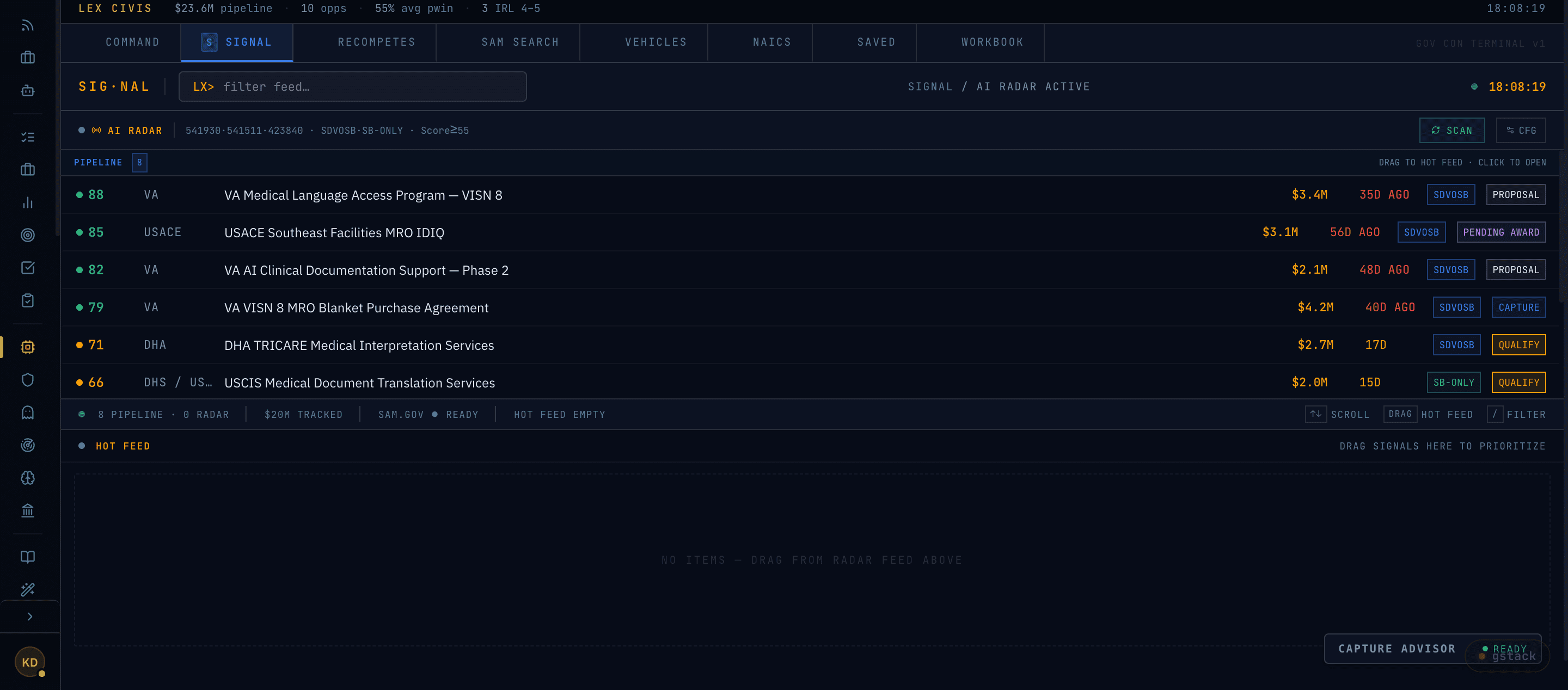
Task: Open the robot agent sidebar icon
Action: (x=27, y=90)
